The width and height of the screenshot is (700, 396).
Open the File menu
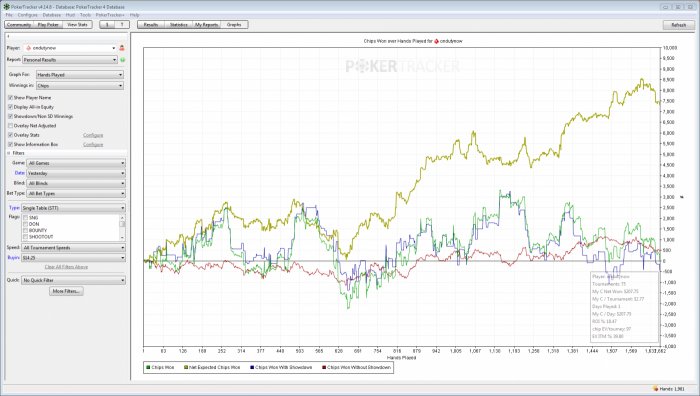[9, 15]
